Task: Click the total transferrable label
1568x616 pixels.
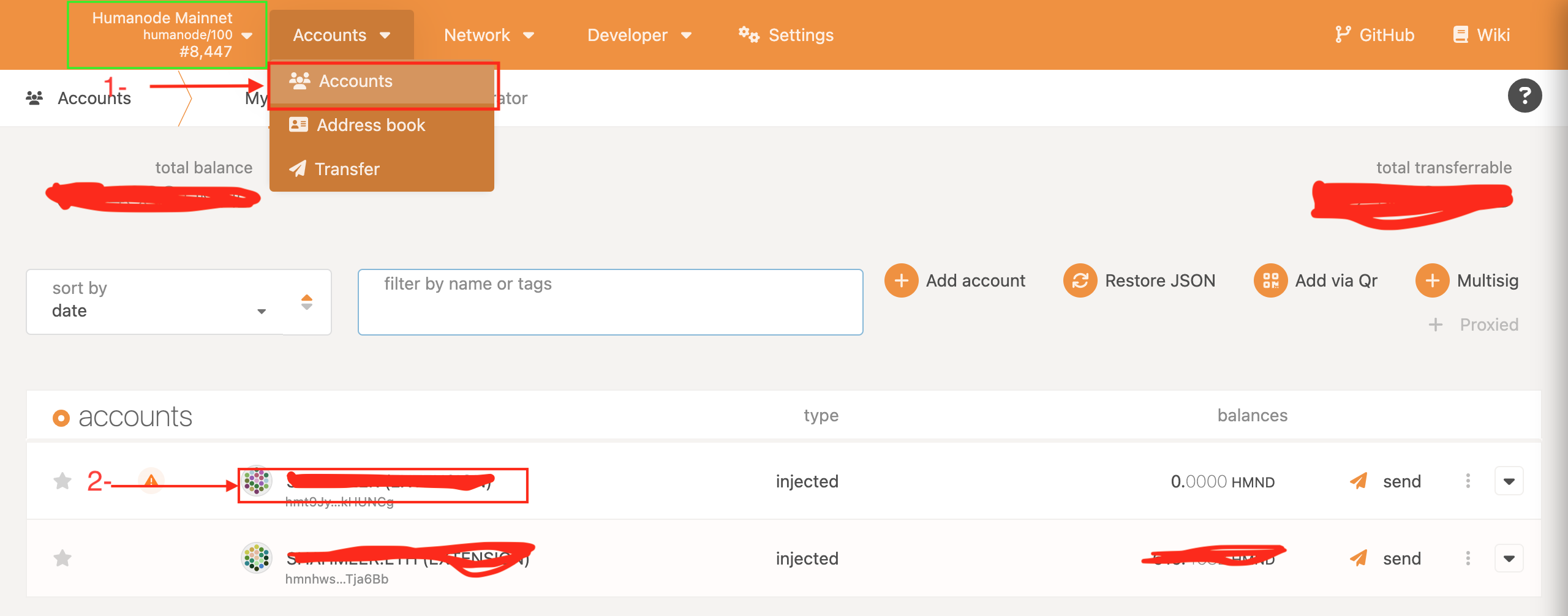Action: [1444, 168]
